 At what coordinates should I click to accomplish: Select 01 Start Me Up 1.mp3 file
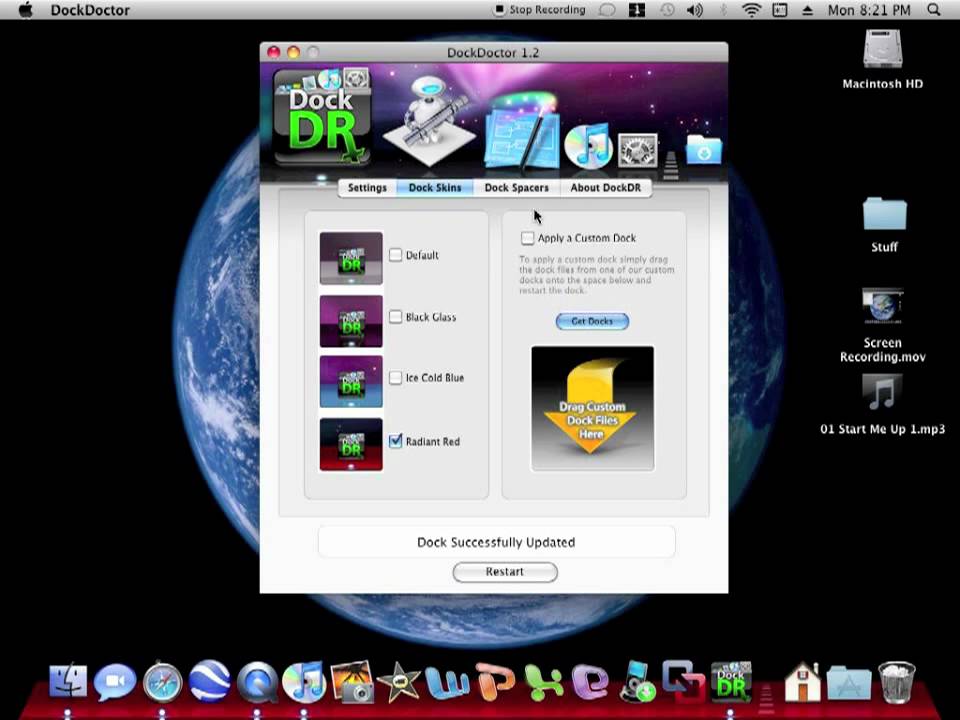[882, 404]
